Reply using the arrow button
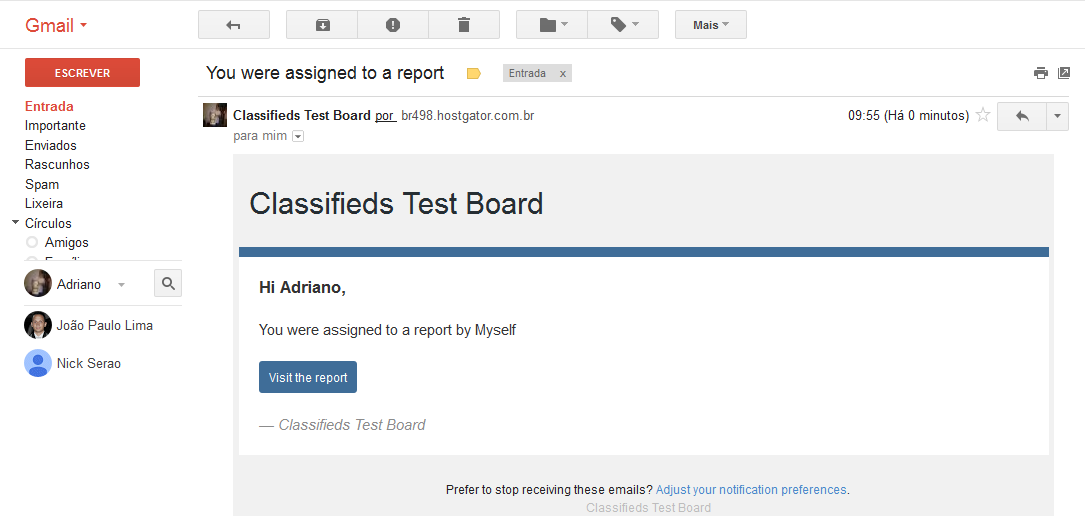The height and width of the screenshot is (529, 1085). pyautogui.click(x=1021, y=116)
